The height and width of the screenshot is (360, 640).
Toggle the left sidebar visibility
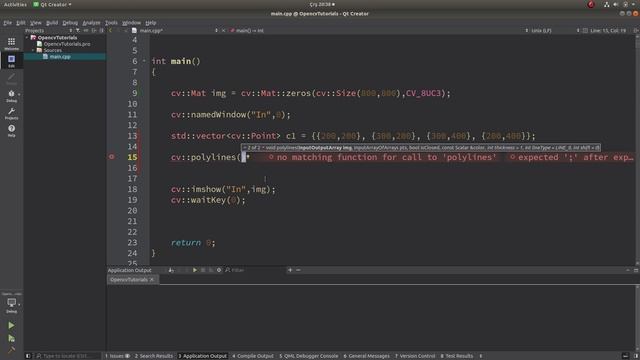click(x=28, y=356)
